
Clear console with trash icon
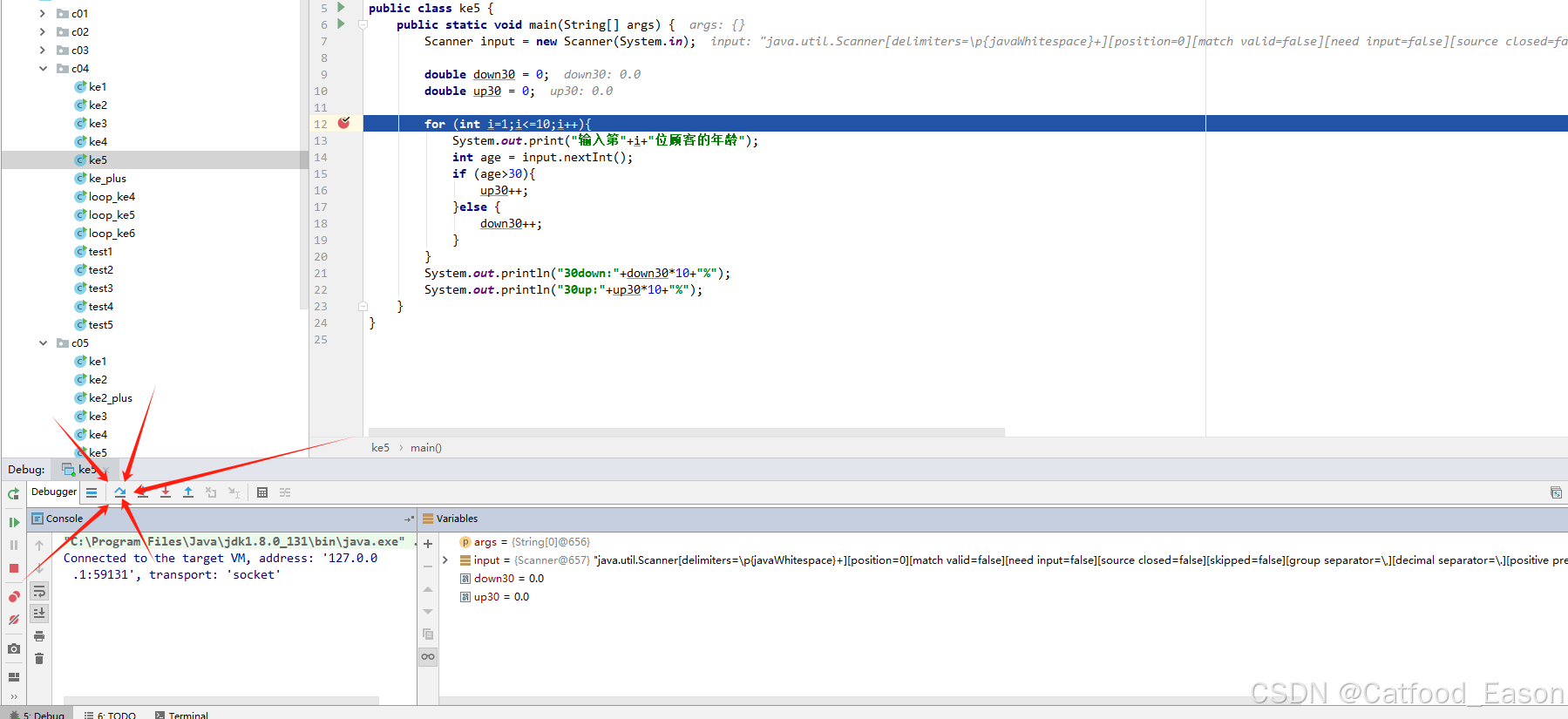[39, 659]
